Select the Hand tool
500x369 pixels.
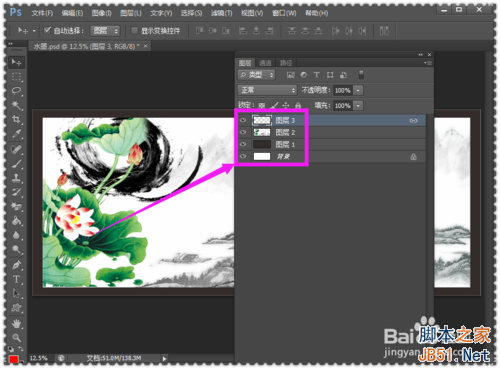(x=16, y=323)
